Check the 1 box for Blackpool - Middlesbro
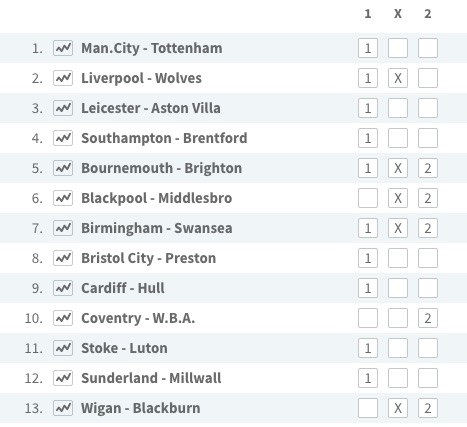 (368, 198)
